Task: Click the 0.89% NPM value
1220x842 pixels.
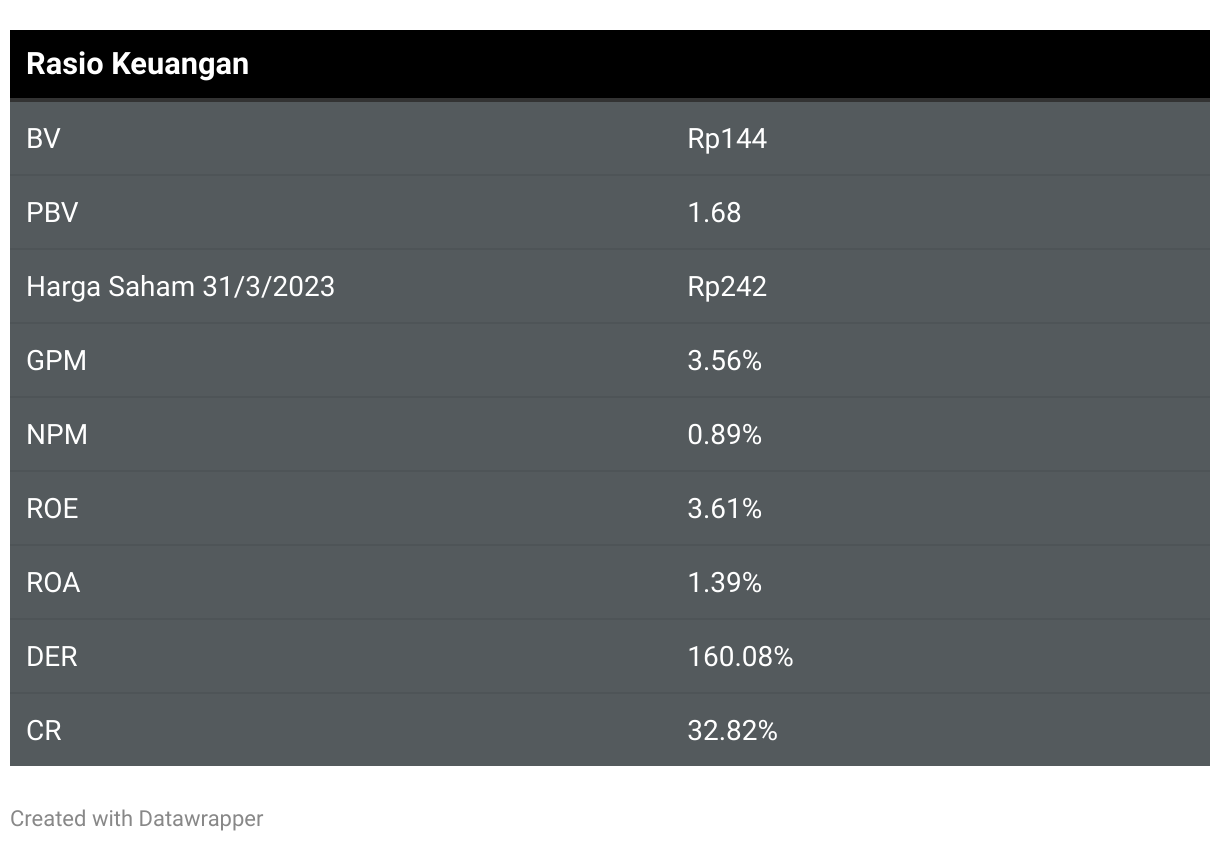Action: (x=724, y=434)
